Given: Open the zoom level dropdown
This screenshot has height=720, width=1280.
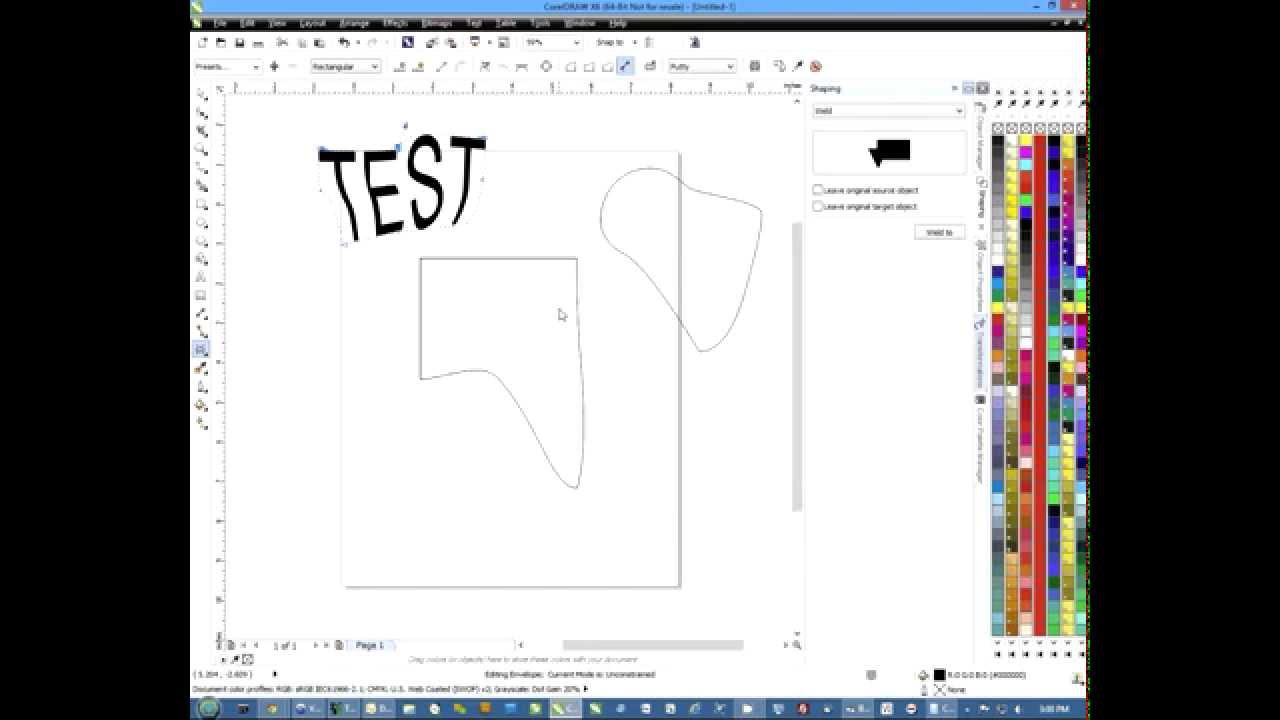Looking at the screenshot, I should click(576, 43).
